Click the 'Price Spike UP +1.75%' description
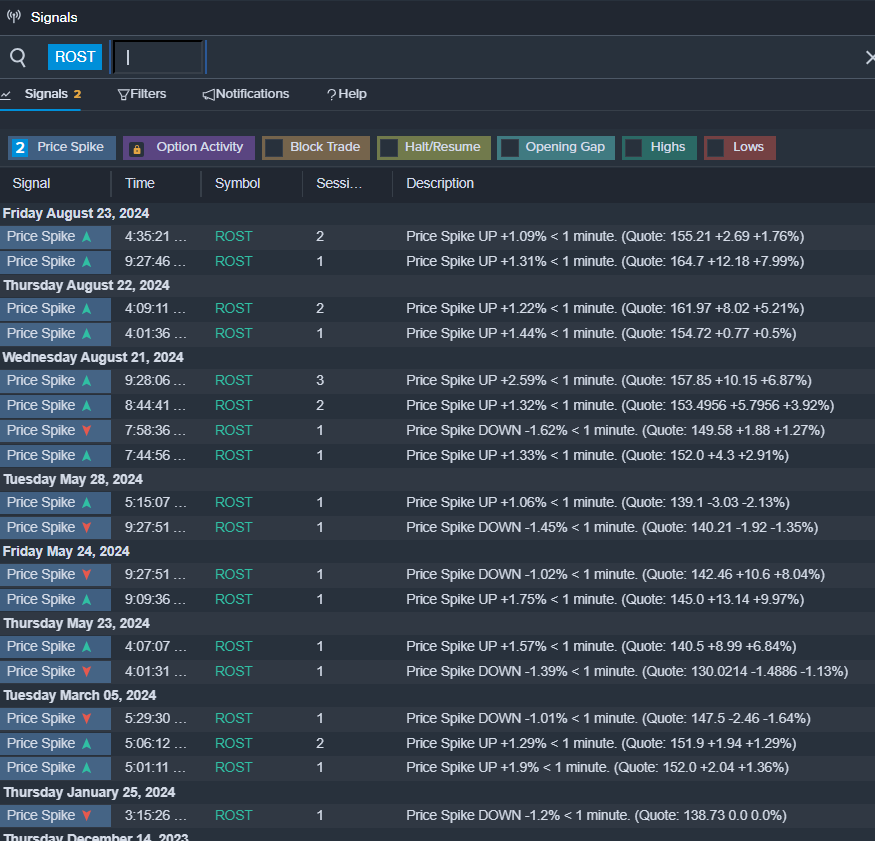 (x=605, y=599)
